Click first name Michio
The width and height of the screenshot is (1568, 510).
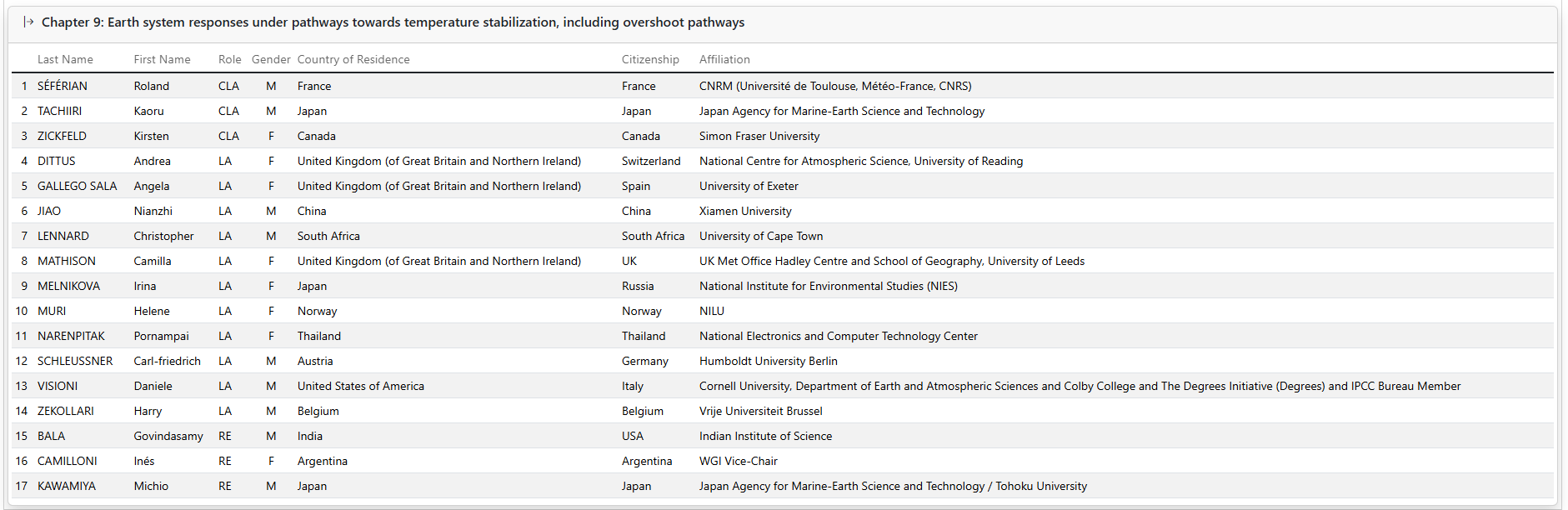pos(151,486)
